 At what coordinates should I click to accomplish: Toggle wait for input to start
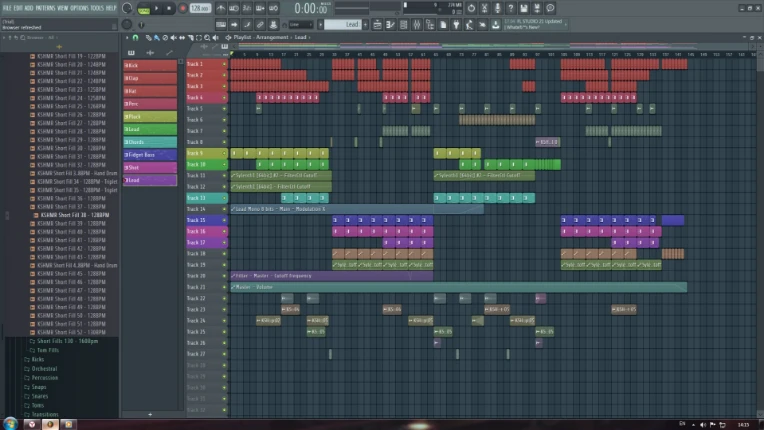[234, 8]
